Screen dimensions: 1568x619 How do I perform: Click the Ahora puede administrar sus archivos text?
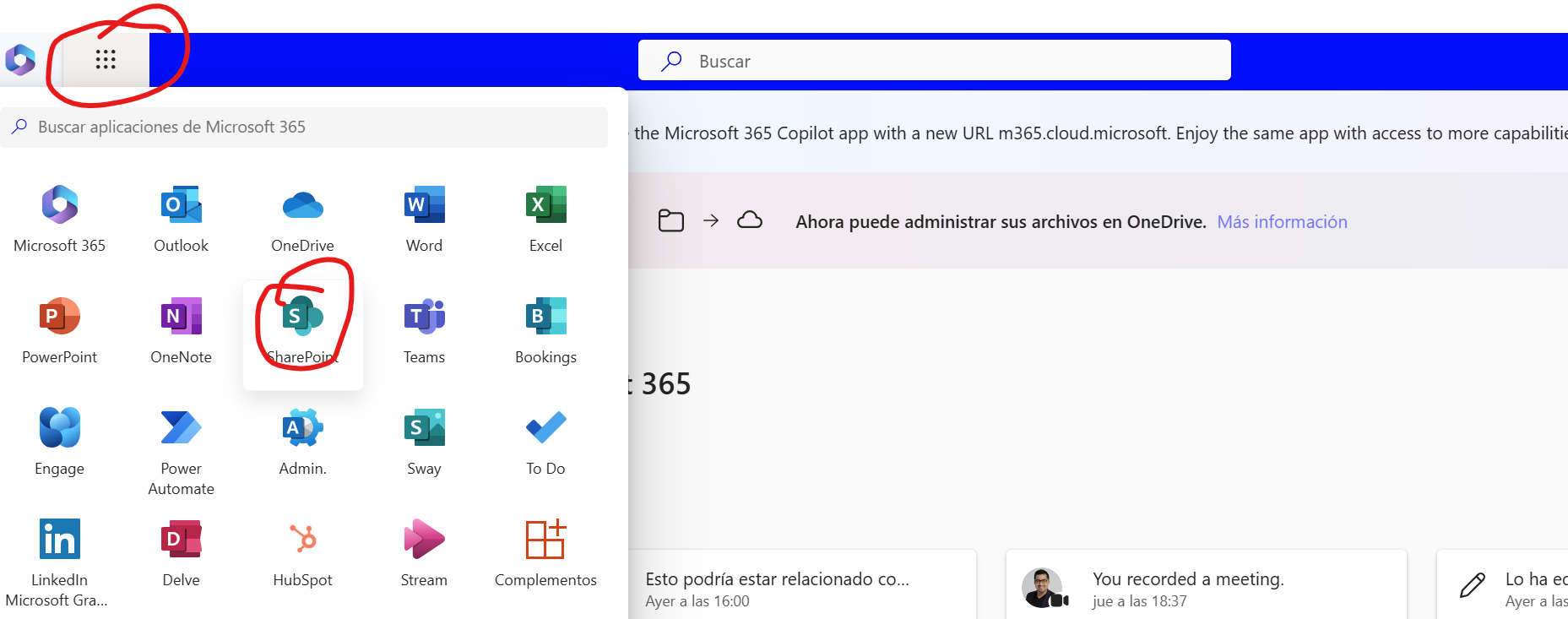(1001, 221)
